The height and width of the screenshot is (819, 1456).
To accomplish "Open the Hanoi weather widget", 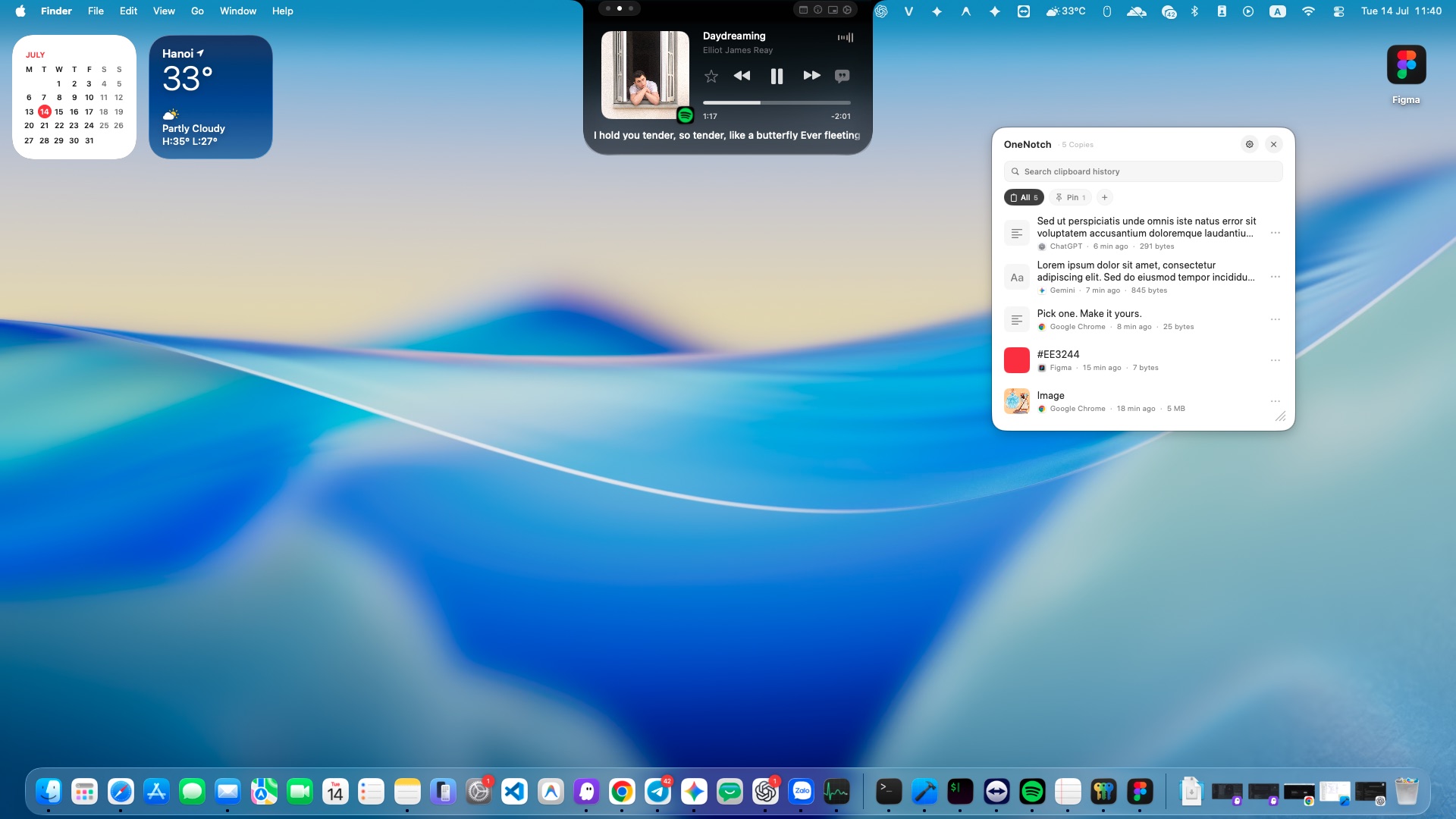I will pos(211,97).
